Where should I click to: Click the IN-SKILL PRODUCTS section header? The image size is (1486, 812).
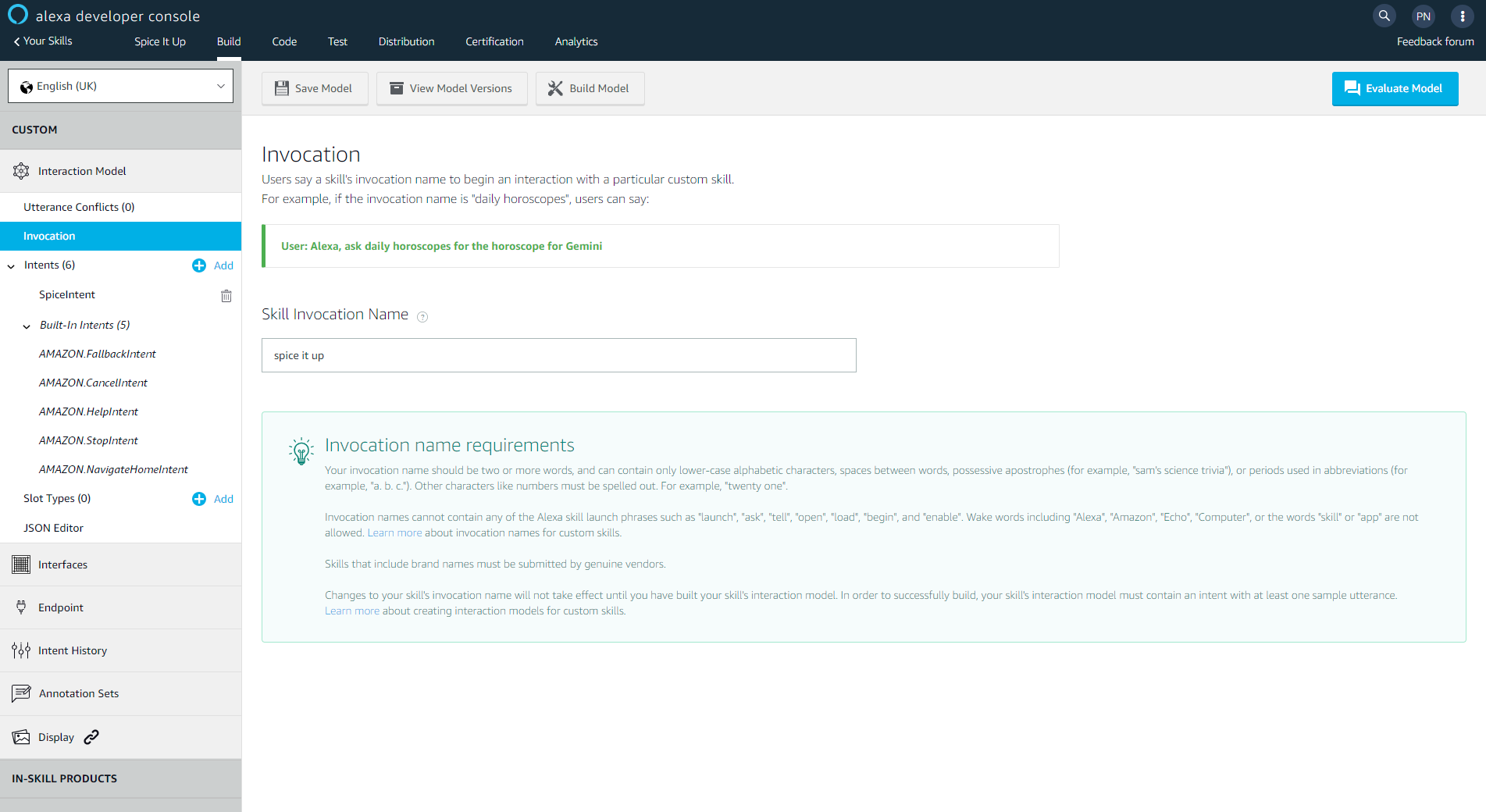click(x=120, y=778)
